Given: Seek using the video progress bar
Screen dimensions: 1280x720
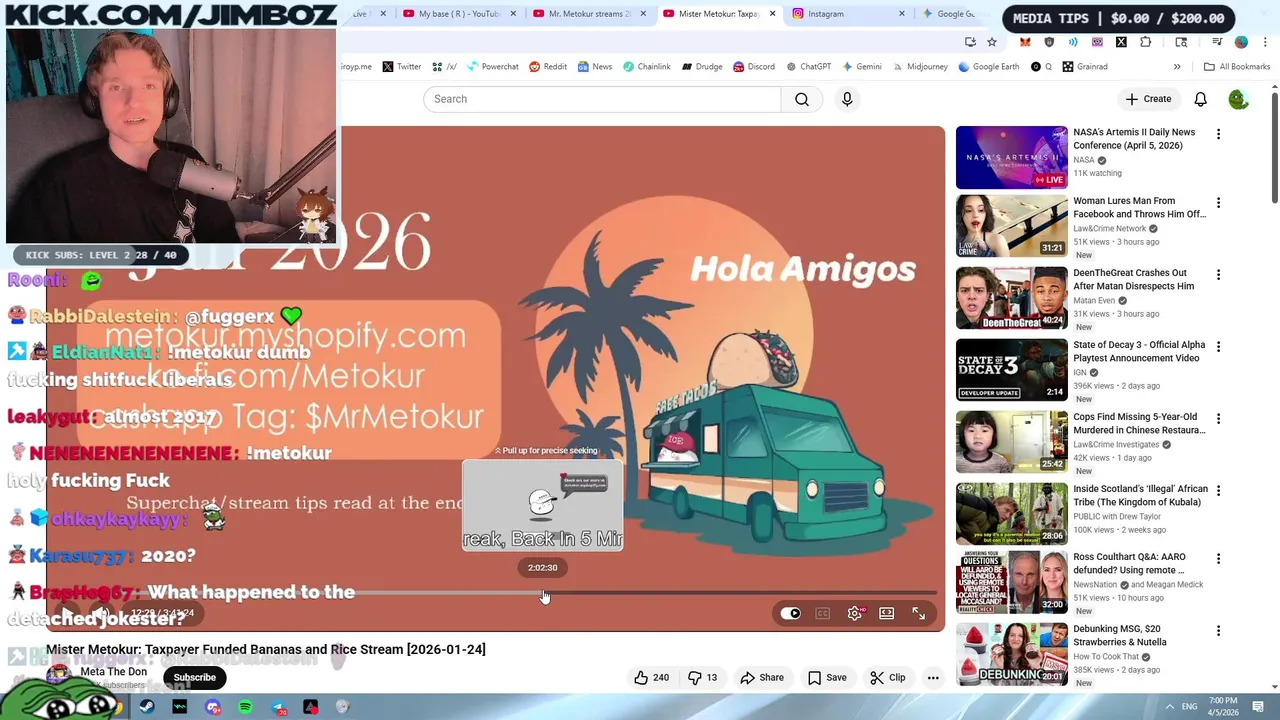Looking at the screenshot, I should pyautogui.click(x=495, y=594).
